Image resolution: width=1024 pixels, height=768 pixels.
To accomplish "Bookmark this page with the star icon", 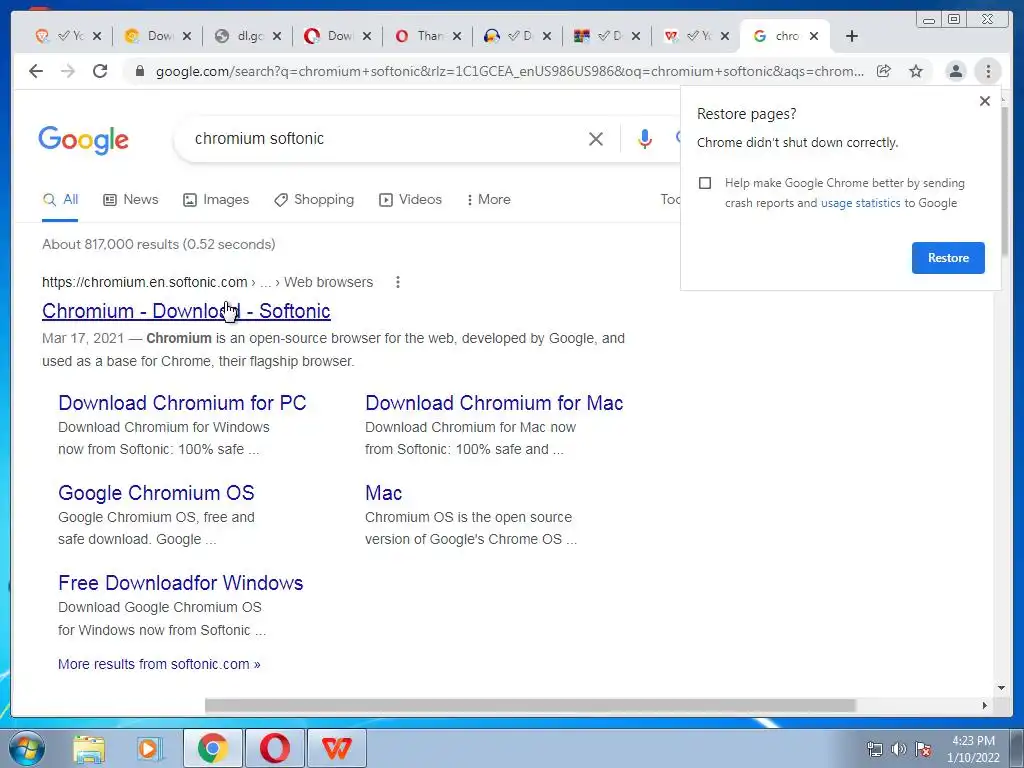I will [916, 71].
